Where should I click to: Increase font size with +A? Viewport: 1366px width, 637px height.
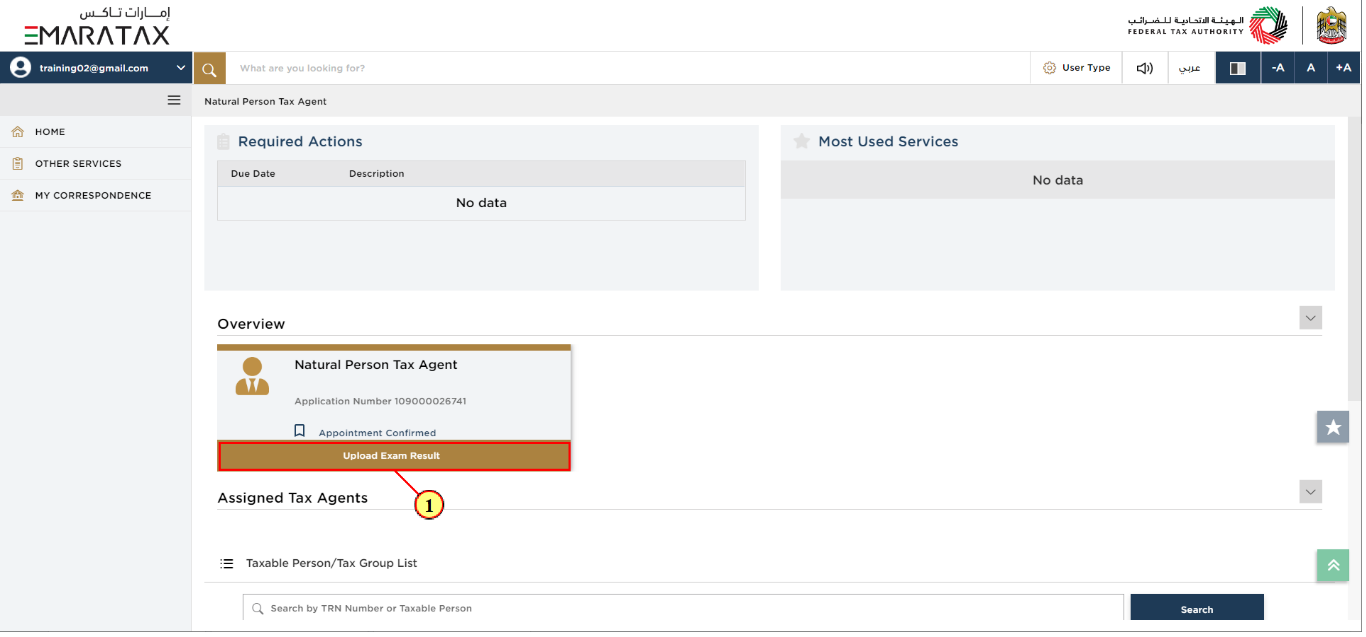point(1343,68)
